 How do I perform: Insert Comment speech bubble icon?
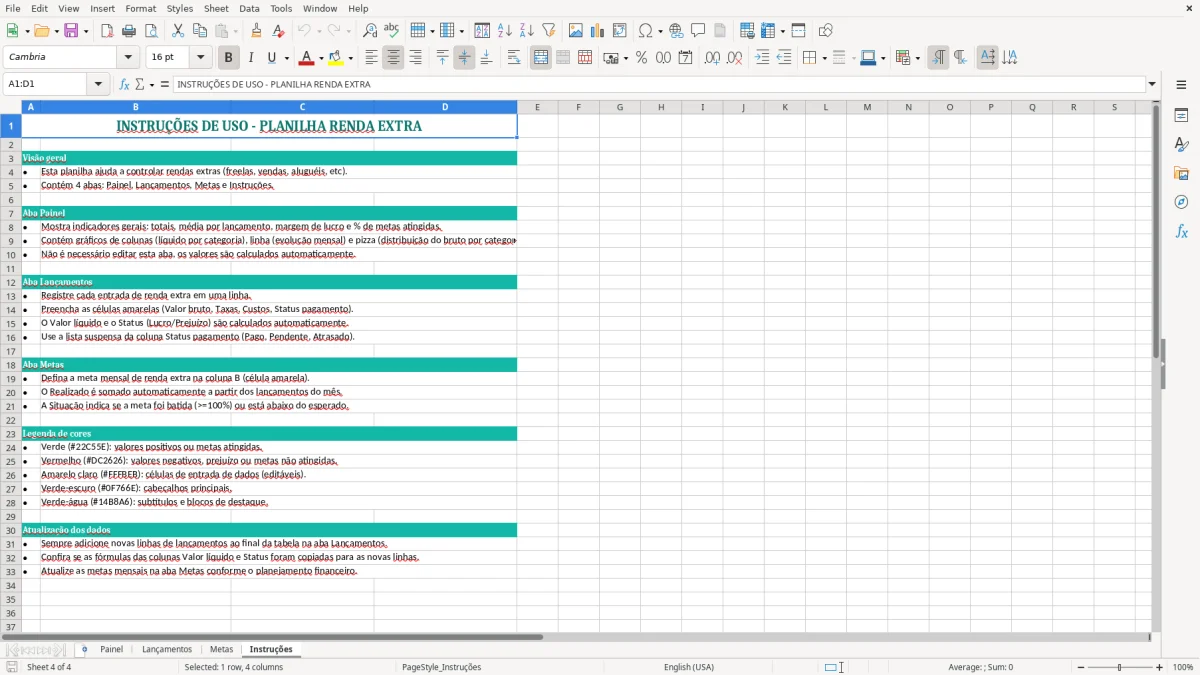[698, 31]
